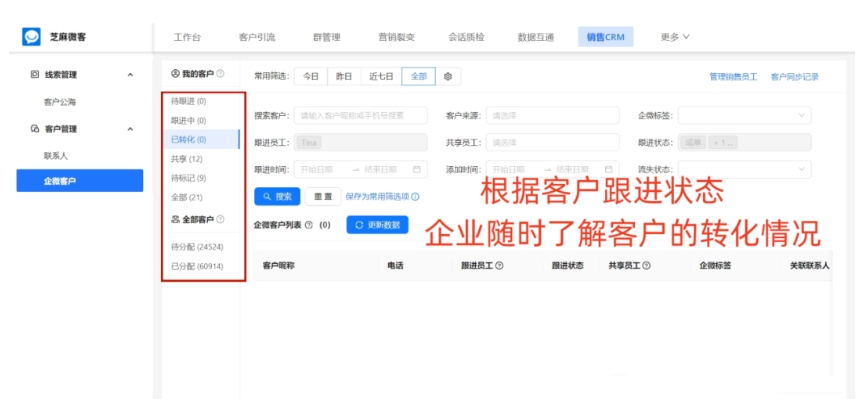
Task: Select the 今日 quick filter
Action: pyautogui.click(x=311, y=77)
